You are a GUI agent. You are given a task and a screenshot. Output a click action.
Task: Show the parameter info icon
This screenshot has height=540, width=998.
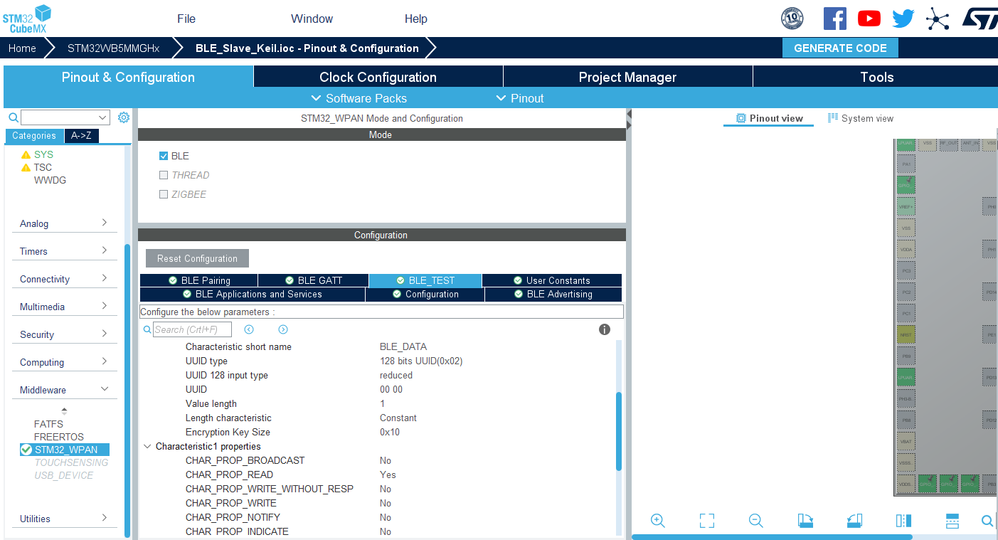tap(604, 329)
